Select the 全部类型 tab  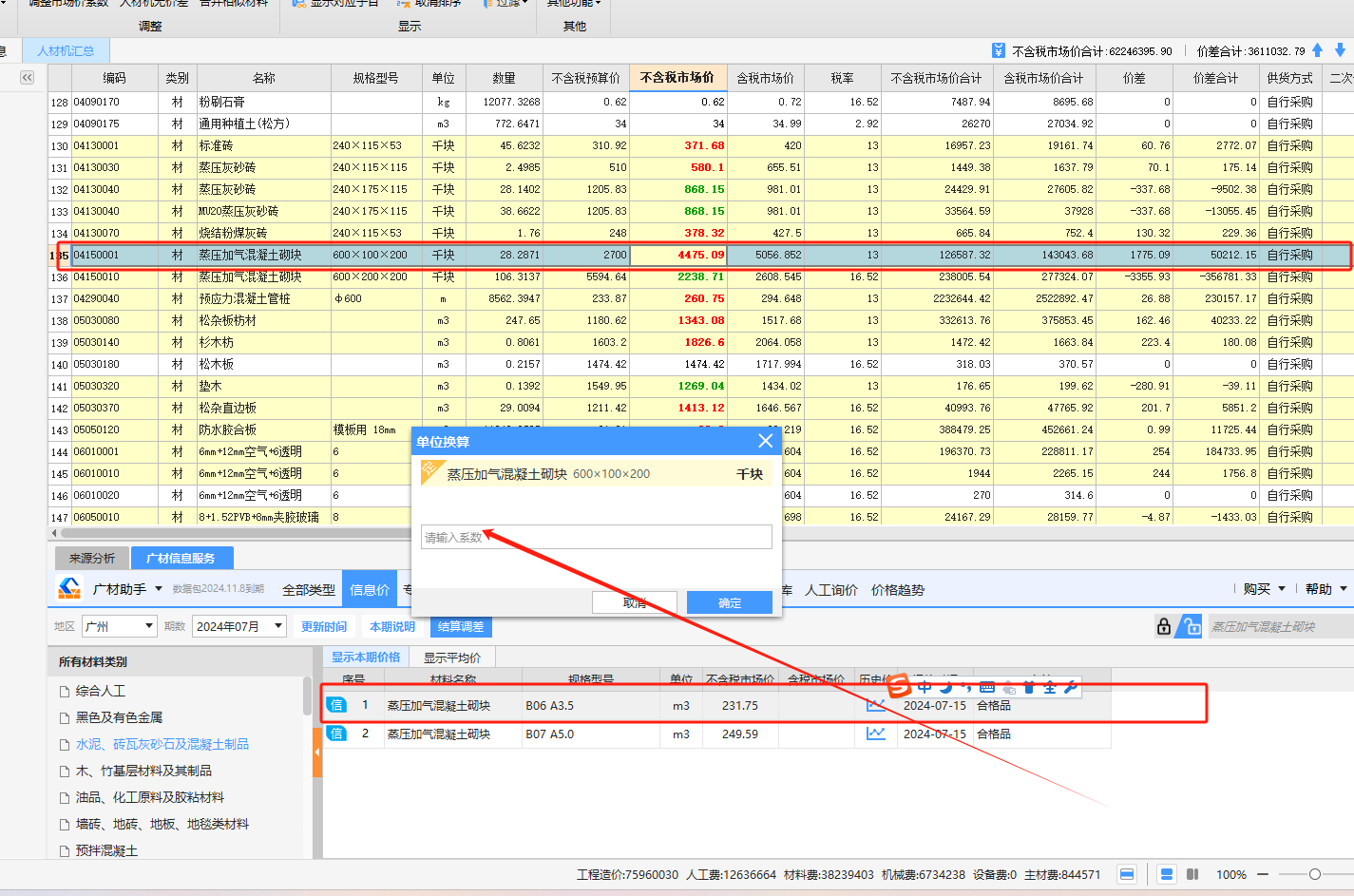[309, 589]
